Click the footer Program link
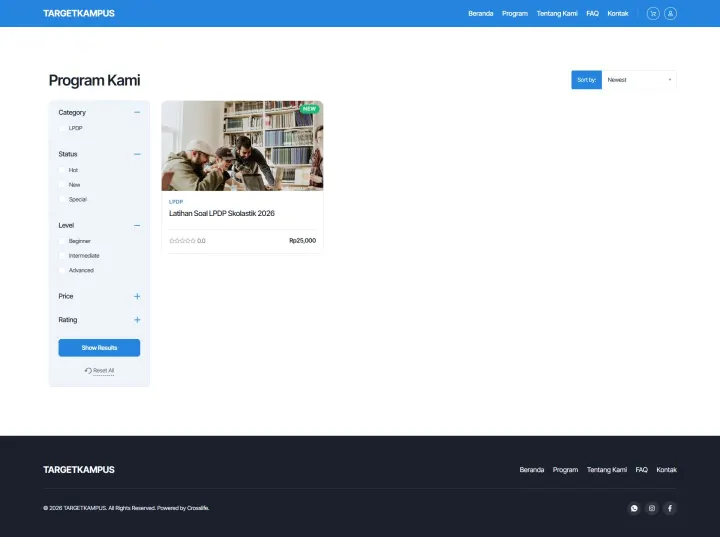Image resolution: width=720 pixels, height=537 pixels. click(x=565, y=469)
